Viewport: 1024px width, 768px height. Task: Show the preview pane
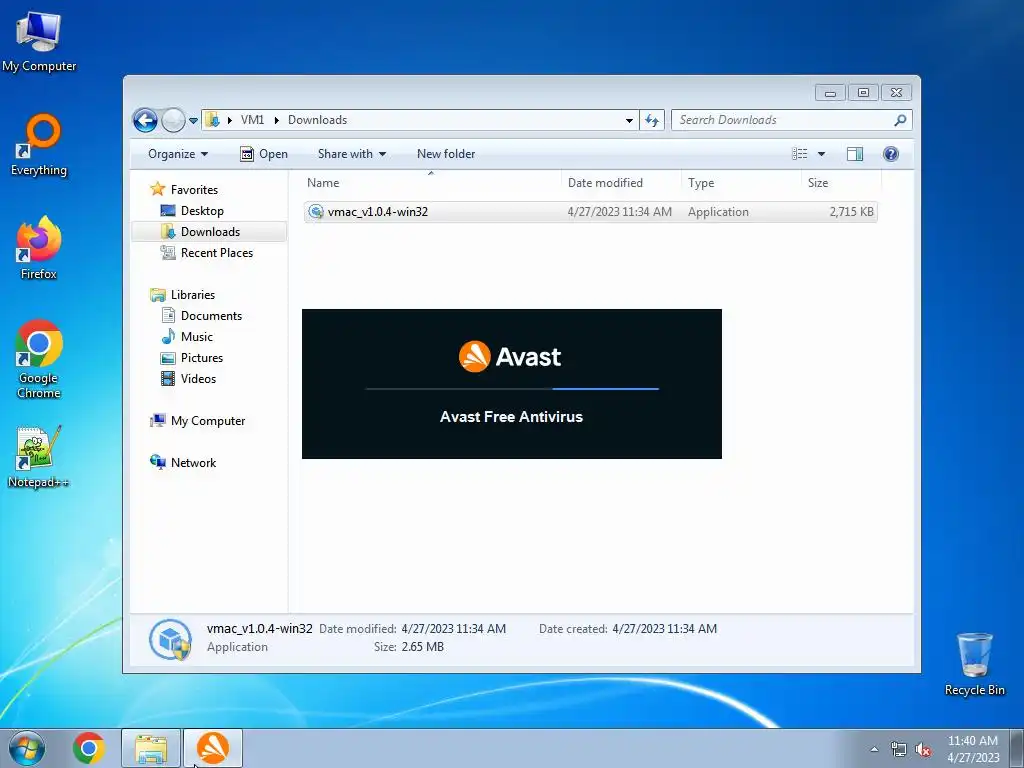point(854,153)
